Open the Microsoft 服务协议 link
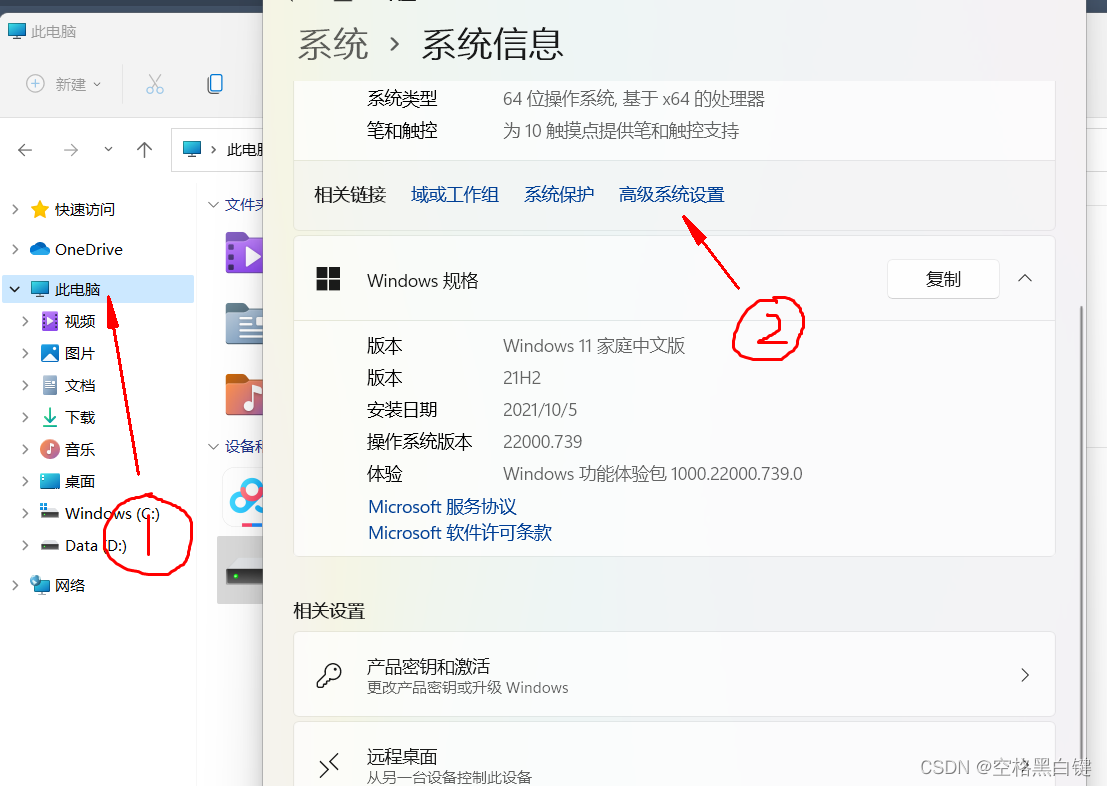 pyautogui.click(x=442, y=506)
